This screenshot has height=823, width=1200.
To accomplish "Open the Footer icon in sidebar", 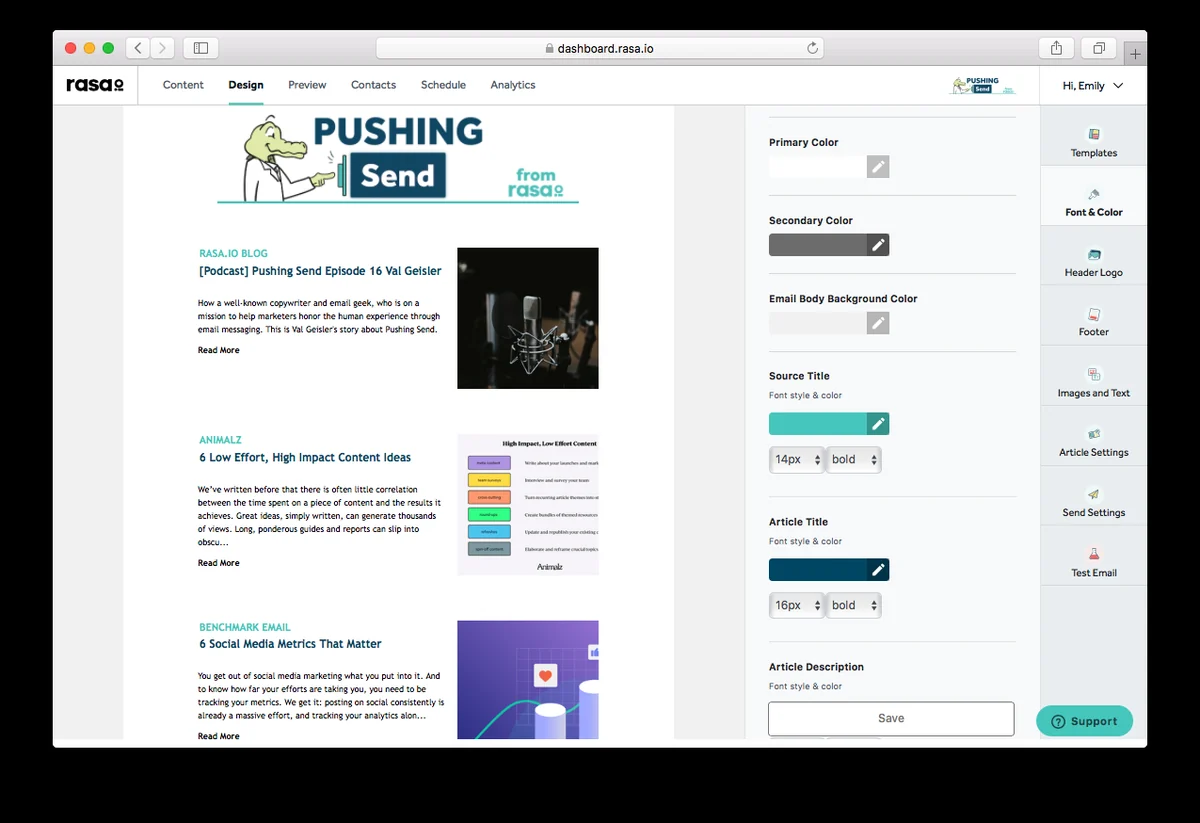I will coord(1094,314).
